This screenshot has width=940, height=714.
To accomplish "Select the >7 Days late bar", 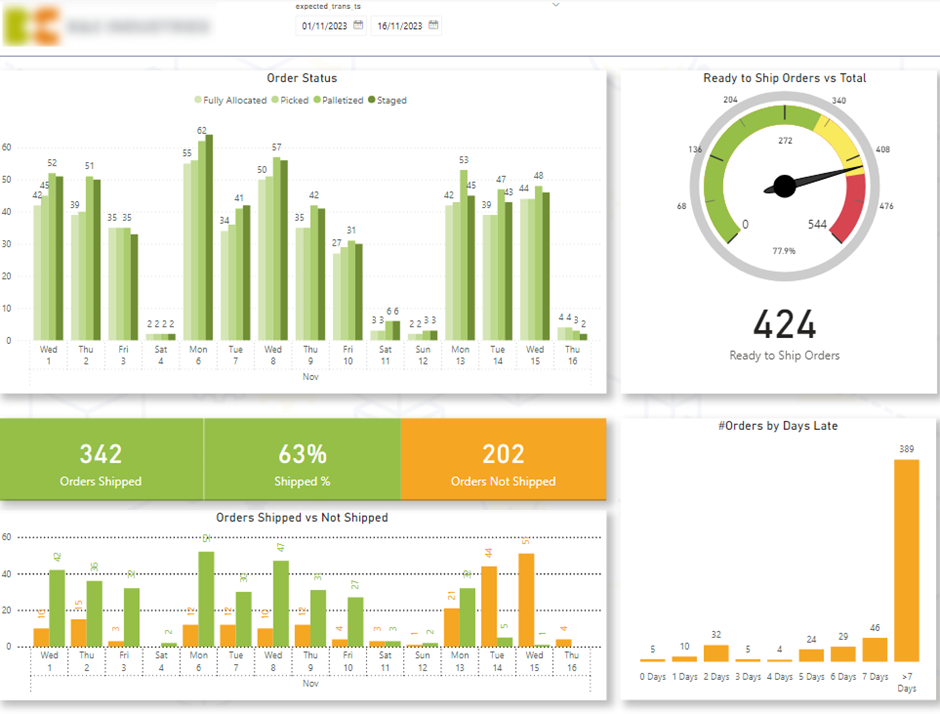I will [906, 560].
